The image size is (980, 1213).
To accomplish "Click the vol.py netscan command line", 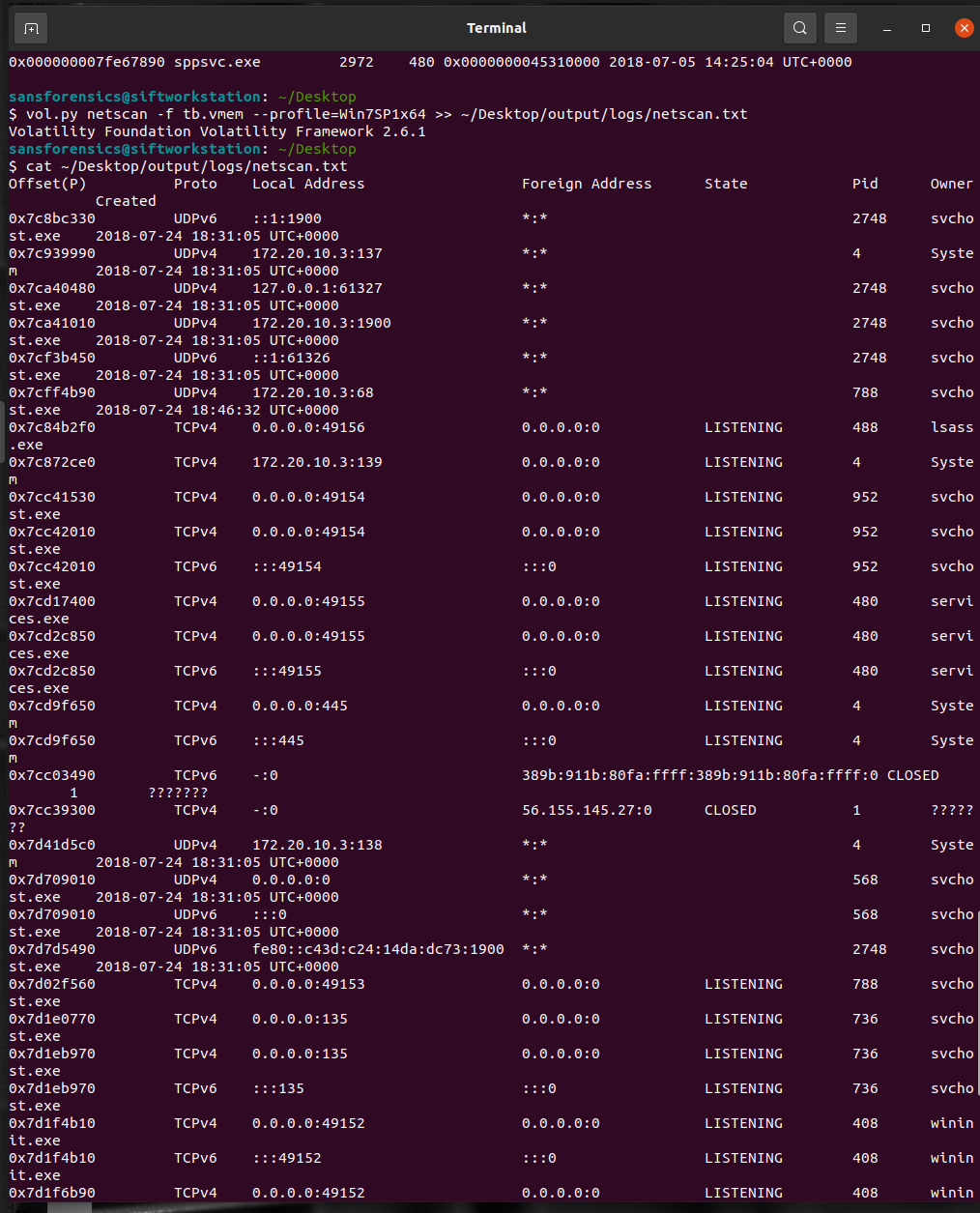I will click(378, 114).
